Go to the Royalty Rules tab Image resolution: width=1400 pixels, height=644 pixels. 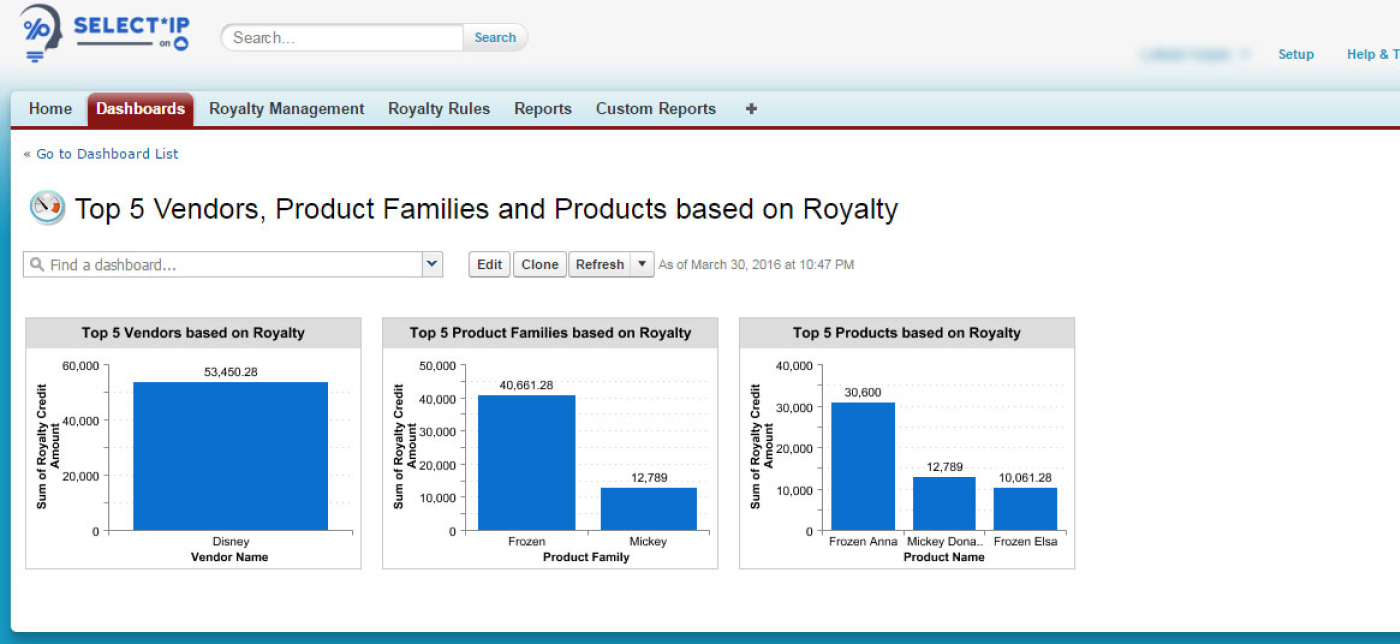pos(439,109)
